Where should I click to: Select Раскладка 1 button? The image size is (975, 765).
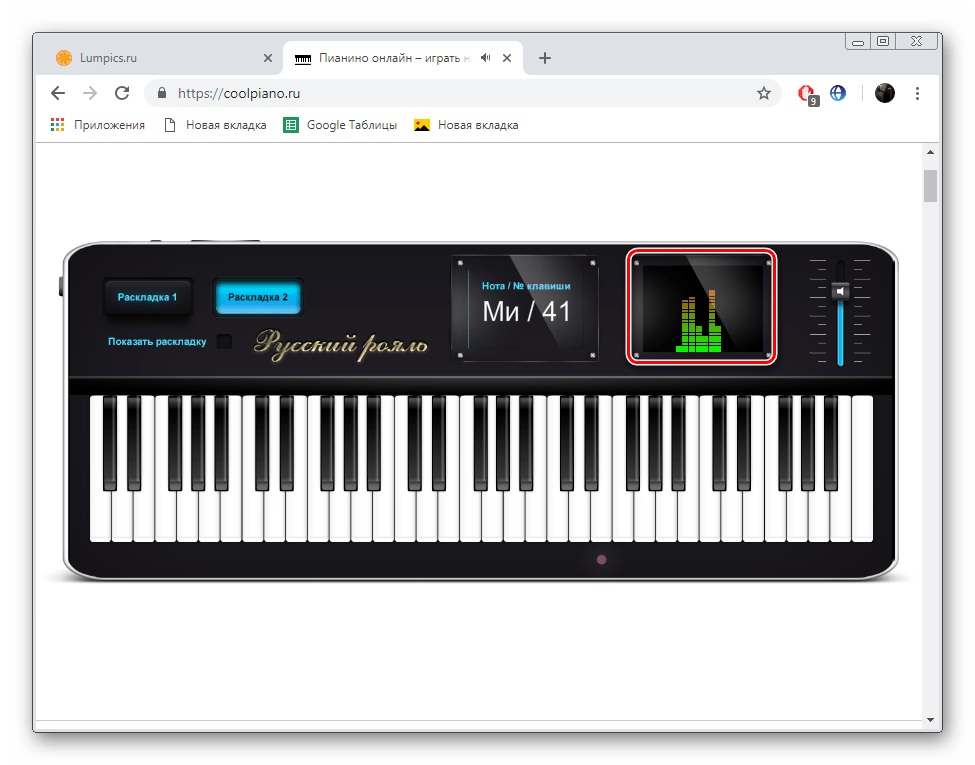tap(147, 297)
